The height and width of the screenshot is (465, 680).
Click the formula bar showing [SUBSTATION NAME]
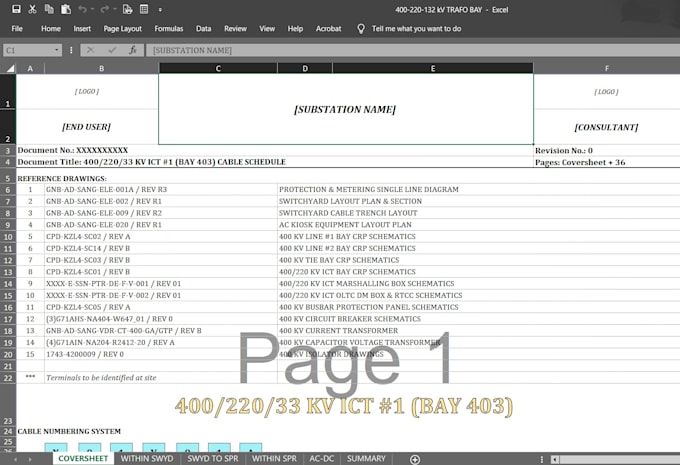[x=412, y=50]
